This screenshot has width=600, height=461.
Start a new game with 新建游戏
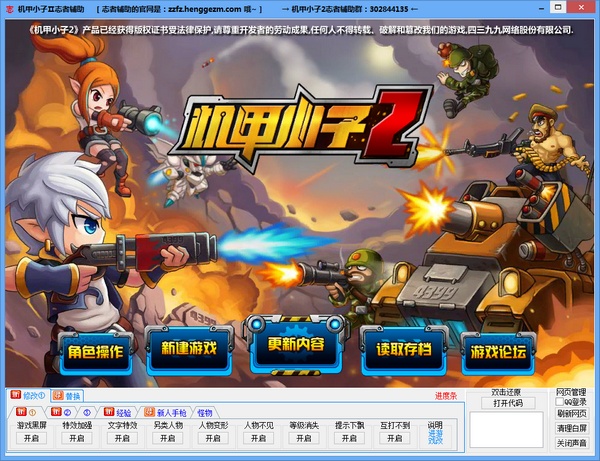[189, 349]
